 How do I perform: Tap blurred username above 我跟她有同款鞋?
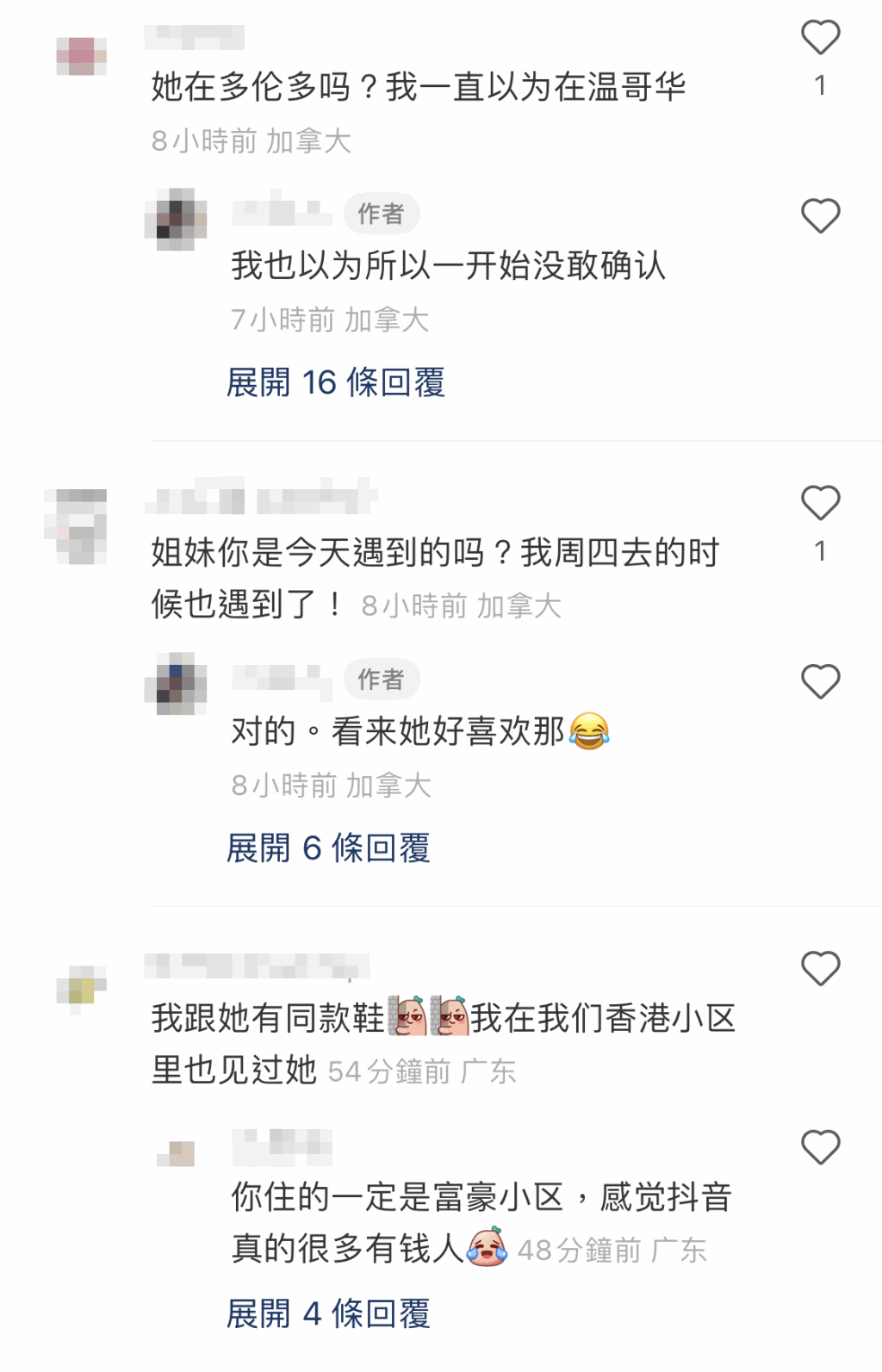257,966
